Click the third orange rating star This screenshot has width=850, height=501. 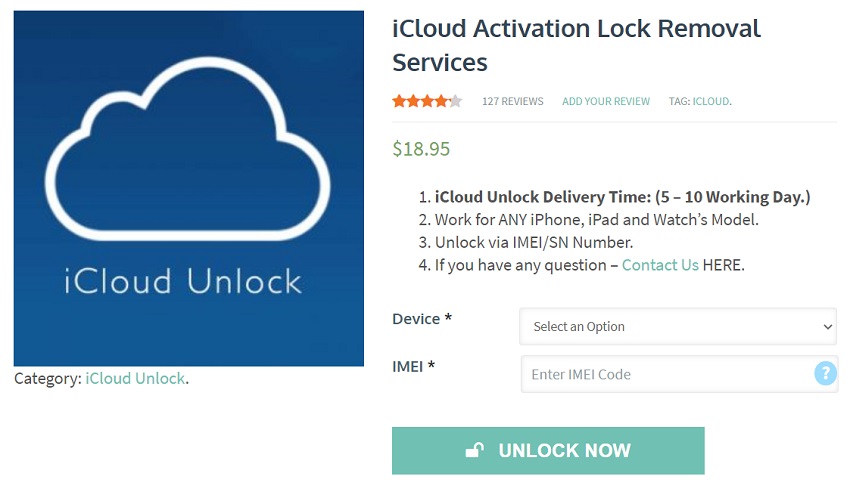(427, 101)
